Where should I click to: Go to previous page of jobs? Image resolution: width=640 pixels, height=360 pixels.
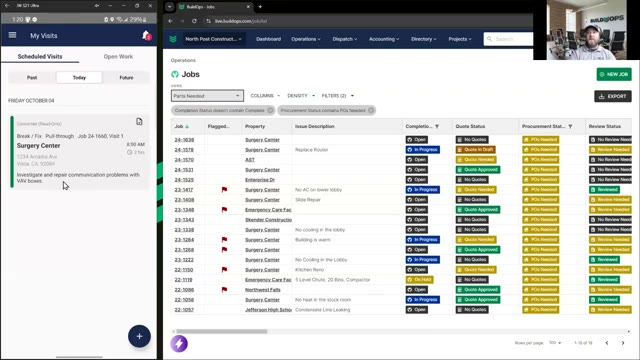click(607, 343)
